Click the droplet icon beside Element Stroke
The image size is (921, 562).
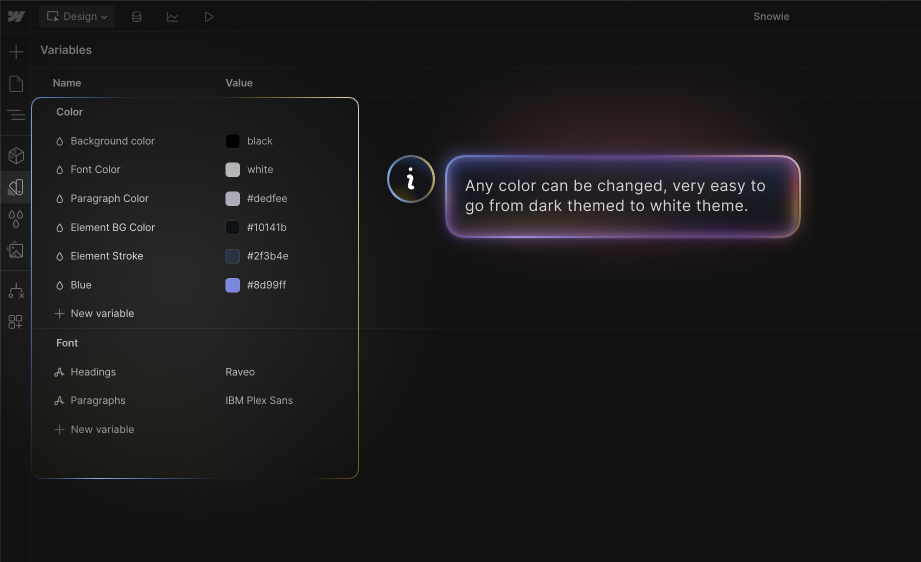point(59,257)
